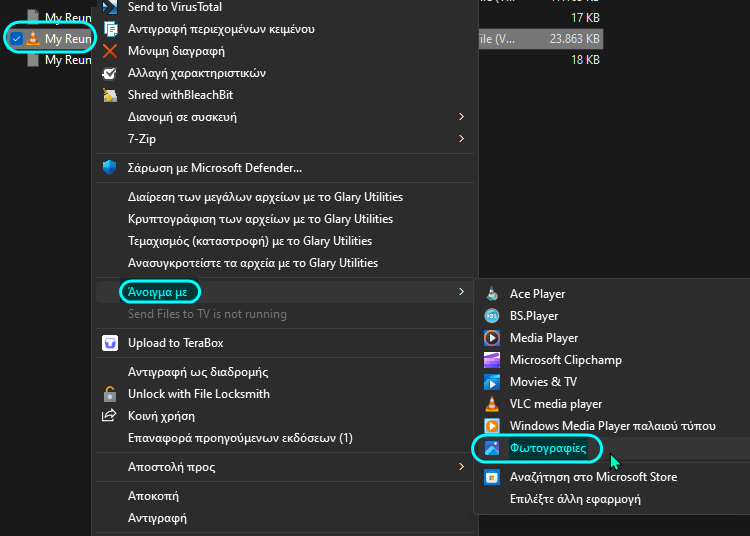Choose Upload to TeraBox

pyautogui.click(x=285, y=343)
